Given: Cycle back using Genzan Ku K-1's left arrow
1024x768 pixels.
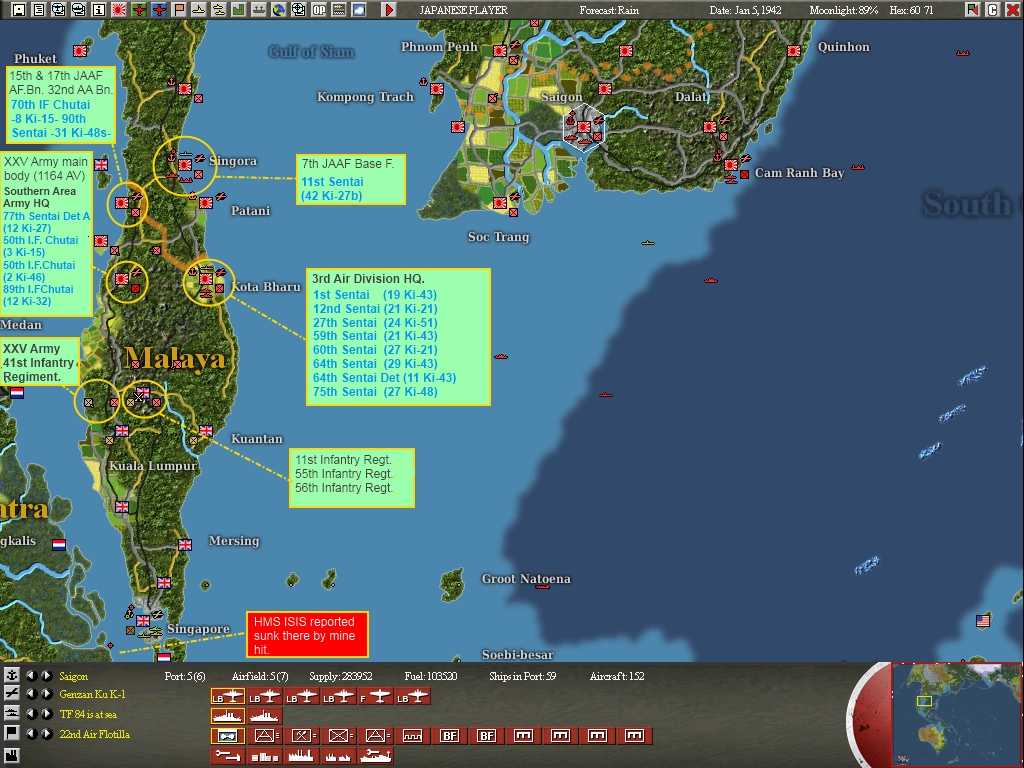Looking at the screenshot, I should click(x=32, y=694).
